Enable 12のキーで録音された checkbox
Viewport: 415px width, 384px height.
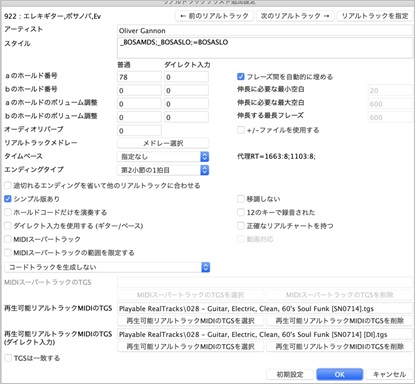[241, 212]
